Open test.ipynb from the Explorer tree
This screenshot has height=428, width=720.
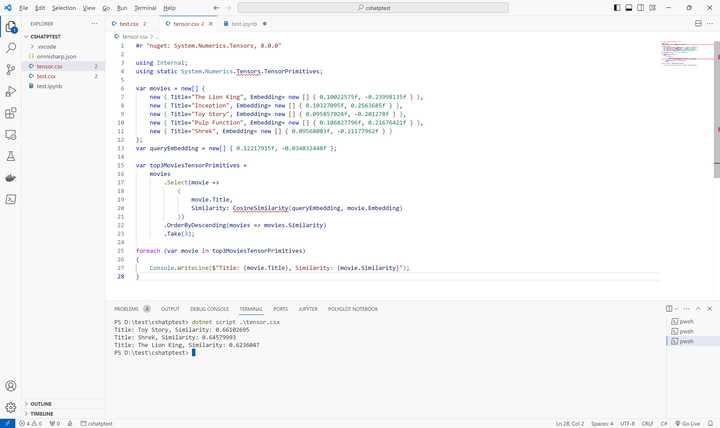point(62,86)
